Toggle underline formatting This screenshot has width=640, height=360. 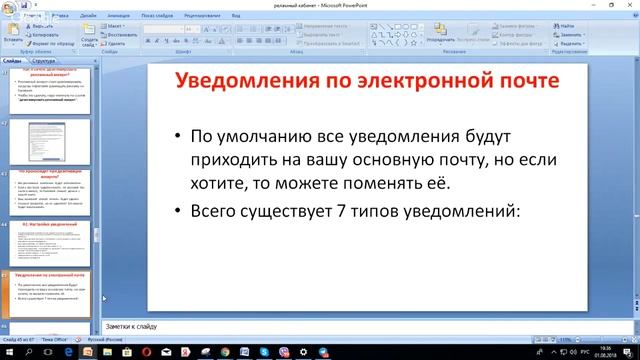point(166,41)
